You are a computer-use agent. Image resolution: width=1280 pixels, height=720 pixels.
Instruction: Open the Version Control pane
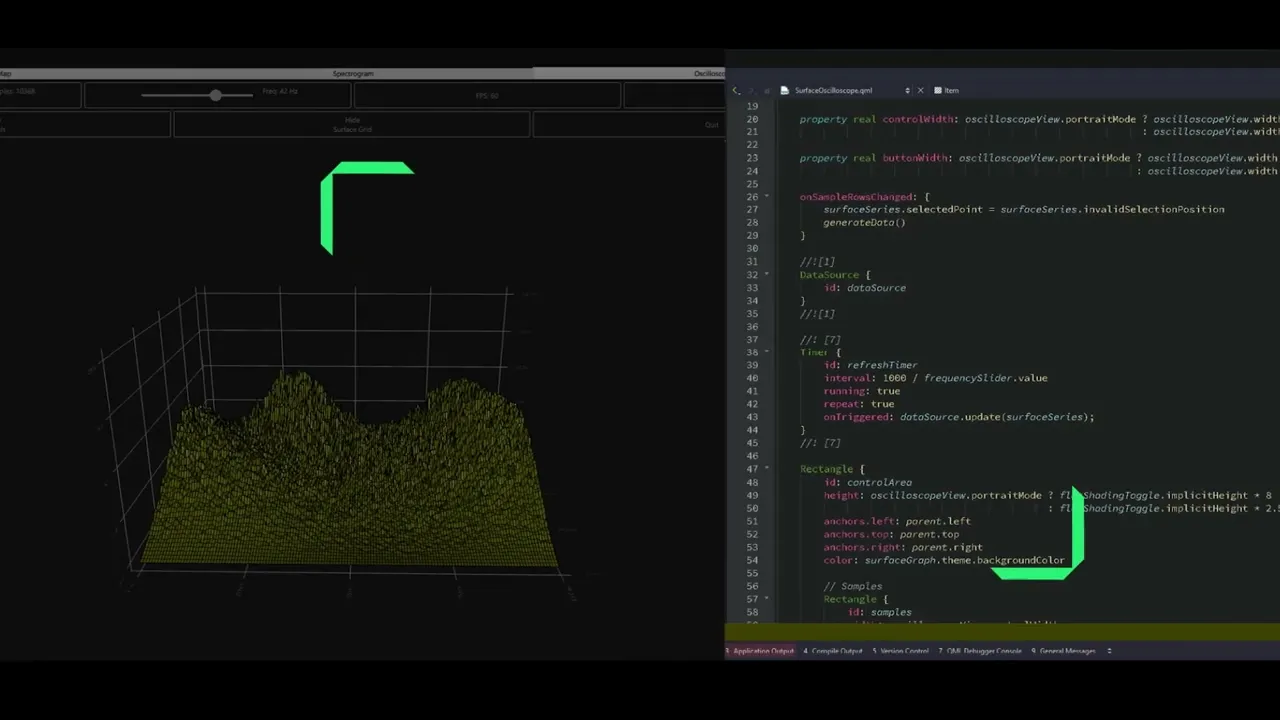point(900,651)
